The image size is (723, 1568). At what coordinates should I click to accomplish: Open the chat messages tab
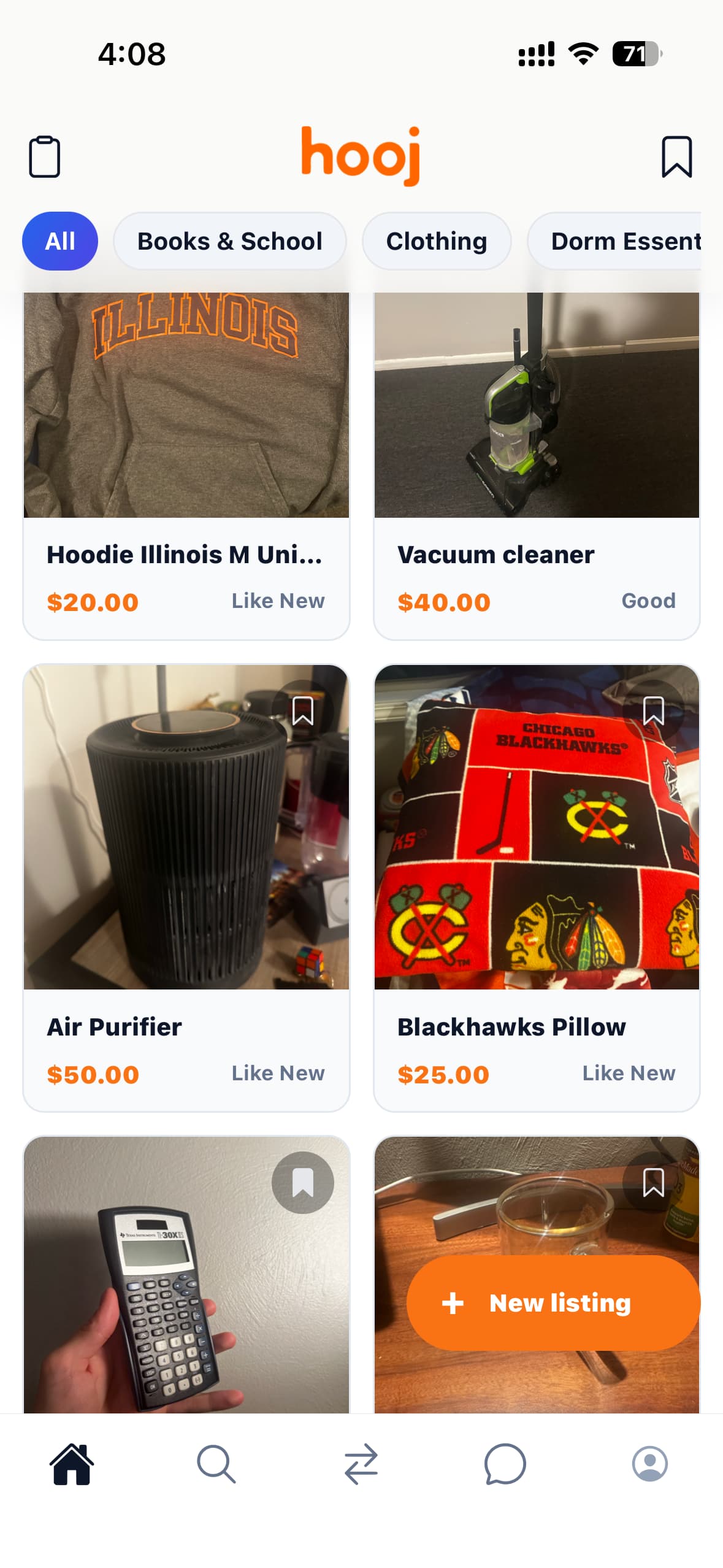click(505, 1464)
